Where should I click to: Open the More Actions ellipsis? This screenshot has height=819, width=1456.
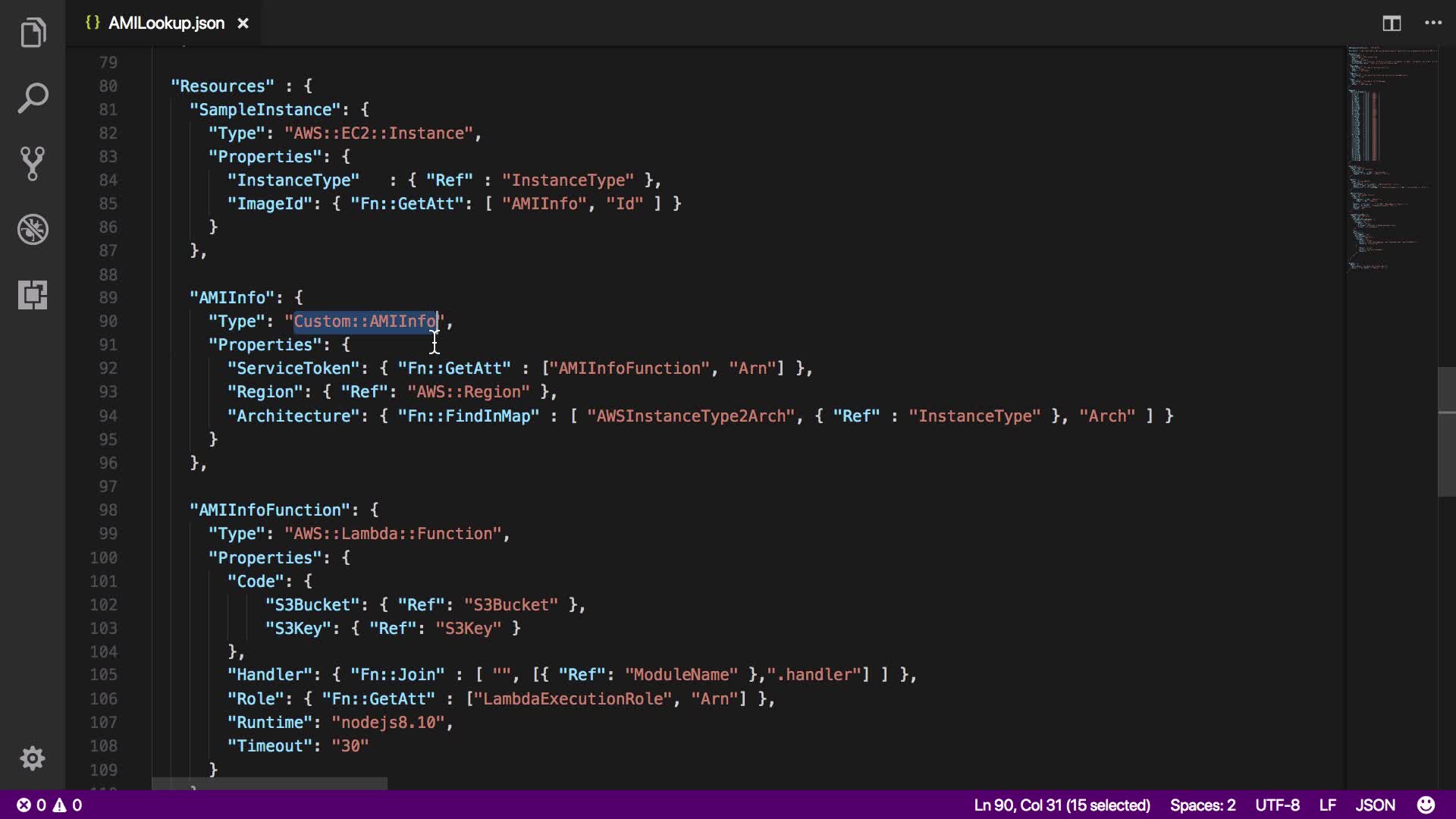pos(1433,24)
